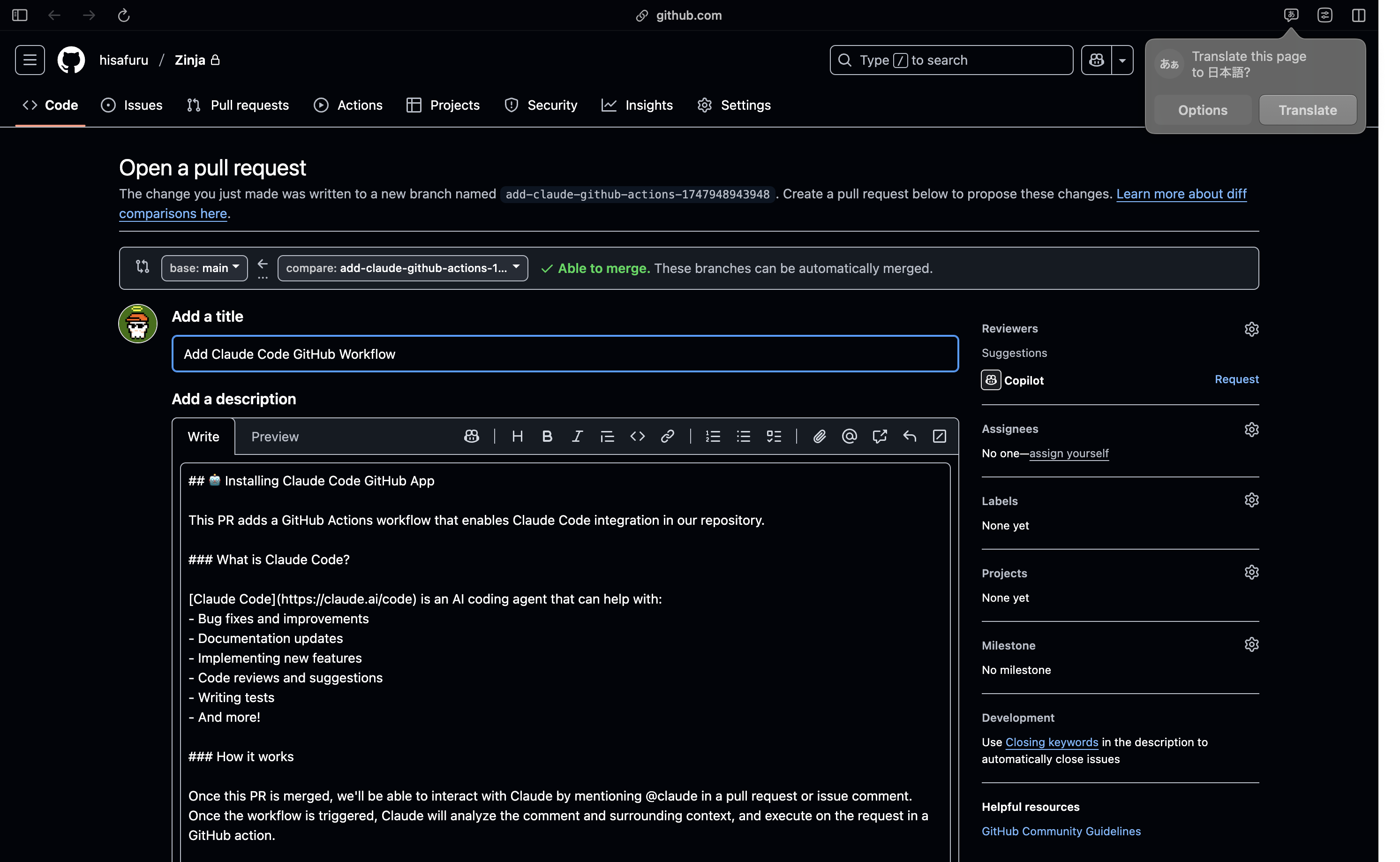Insert a link using the toolbar icon
Screen dimensions: 1400x862
coord(667,436)
